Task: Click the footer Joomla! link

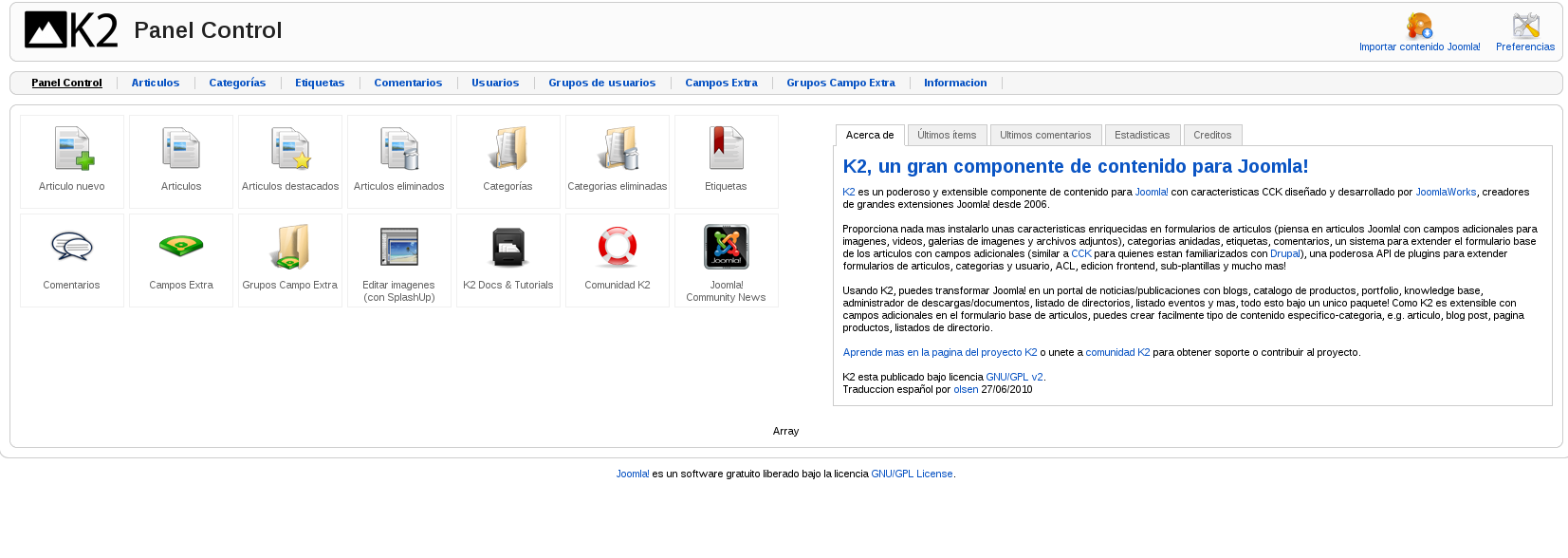Action: tap(633, 474)
